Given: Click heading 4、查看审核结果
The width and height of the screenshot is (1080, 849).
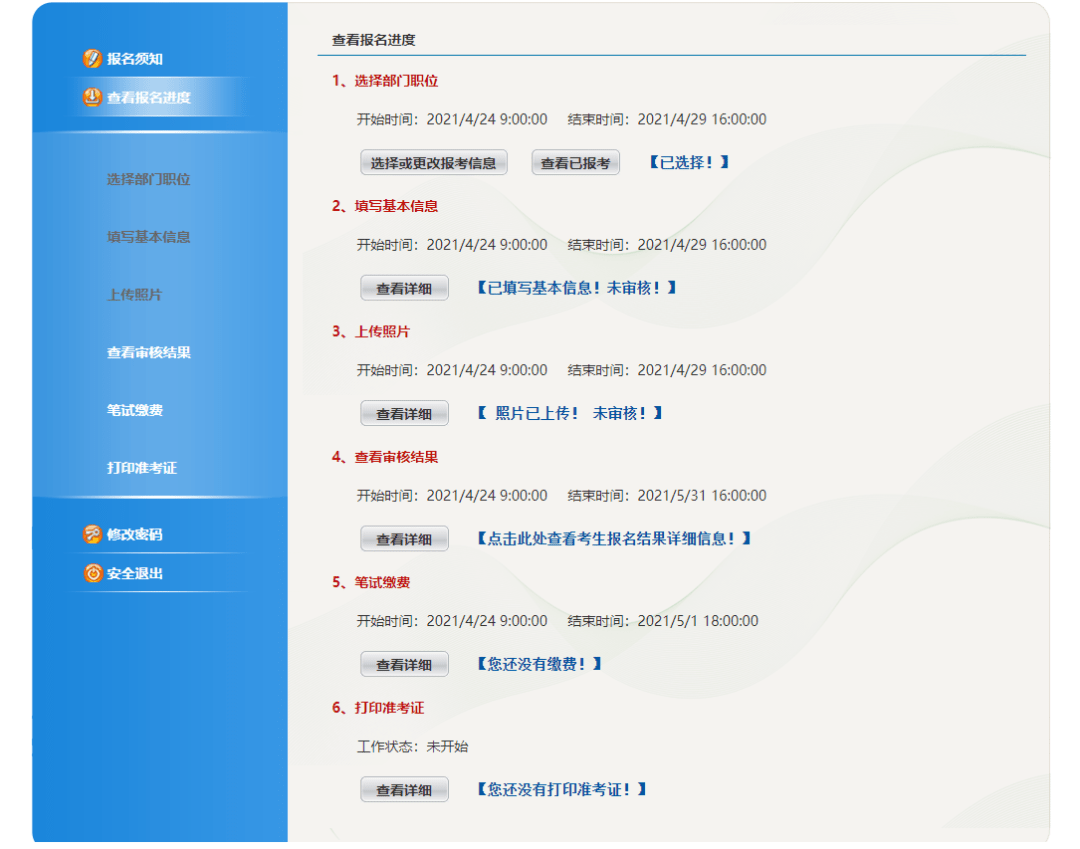Looking at the screenshot, I should pos(385,457).
